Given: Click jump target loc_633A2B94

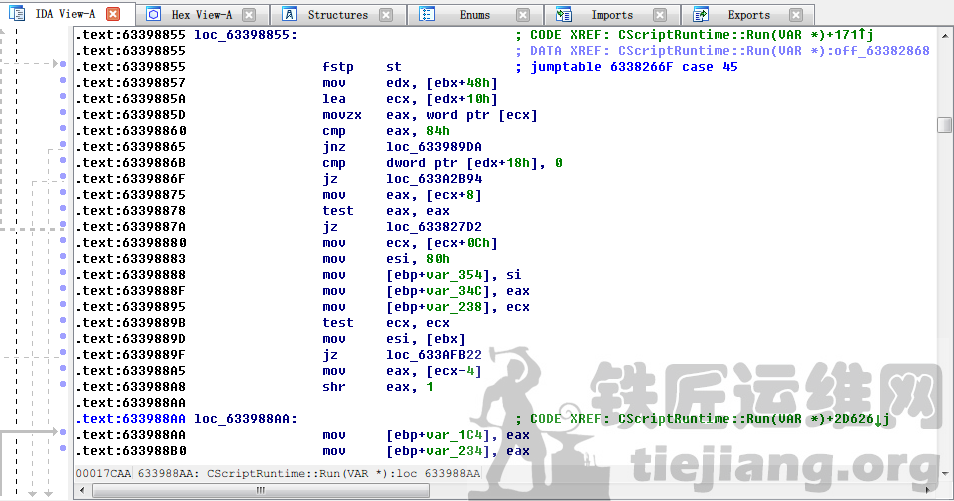Looking at the screenshot, I should point(434,179).
